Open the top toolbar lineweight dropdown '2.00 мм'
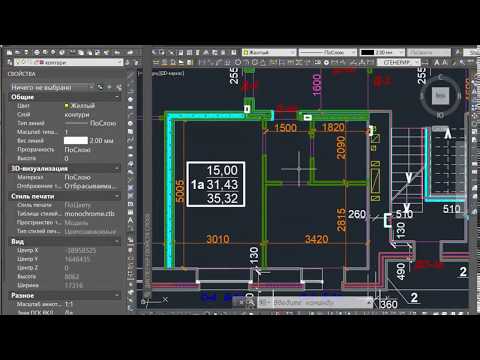Image resolution: width=480 pixels, height=360 pixels. coord(382,52)
